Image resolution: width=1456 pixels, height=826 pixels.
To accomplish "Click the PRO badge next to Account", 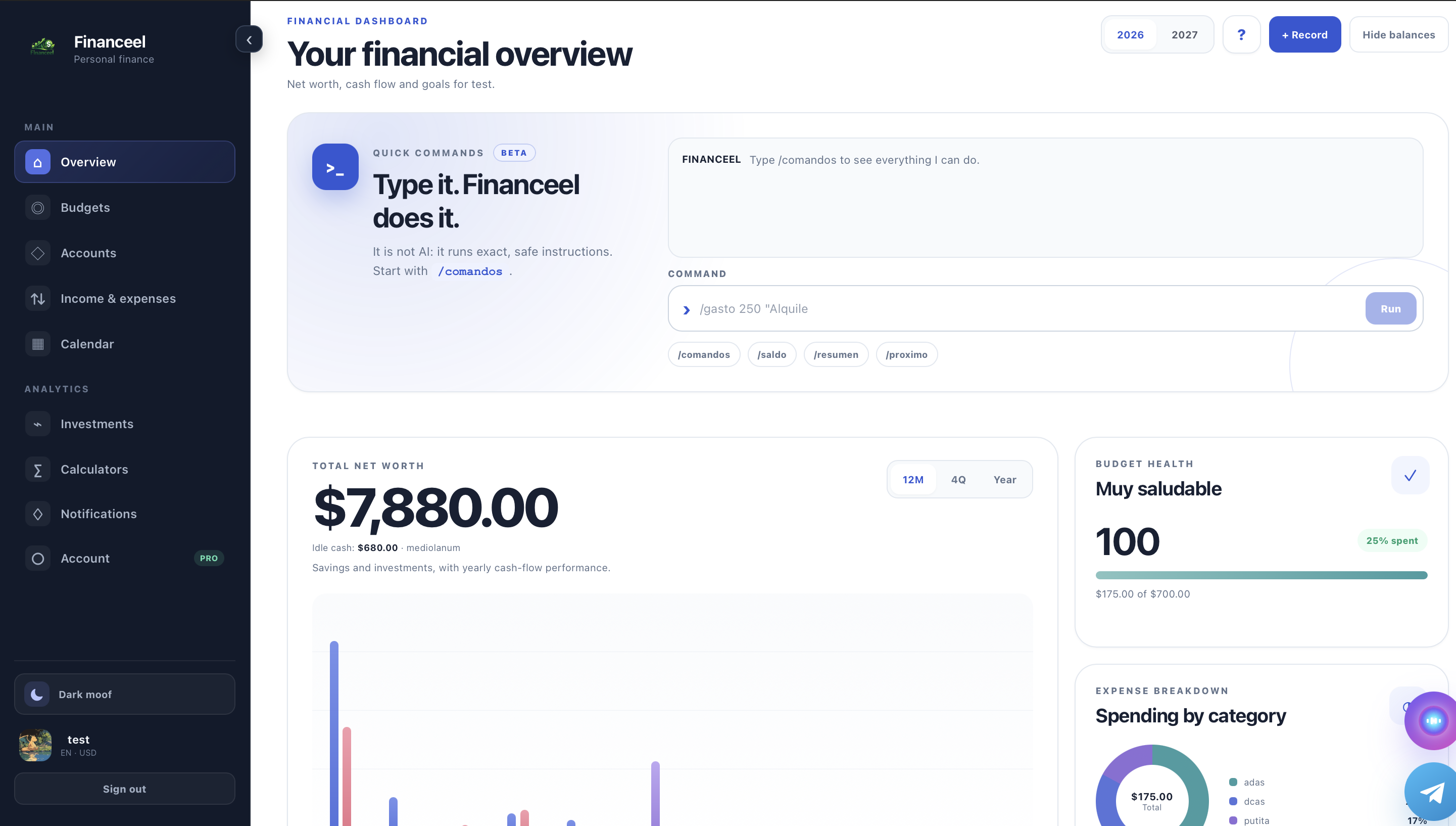I will point(209,558).
